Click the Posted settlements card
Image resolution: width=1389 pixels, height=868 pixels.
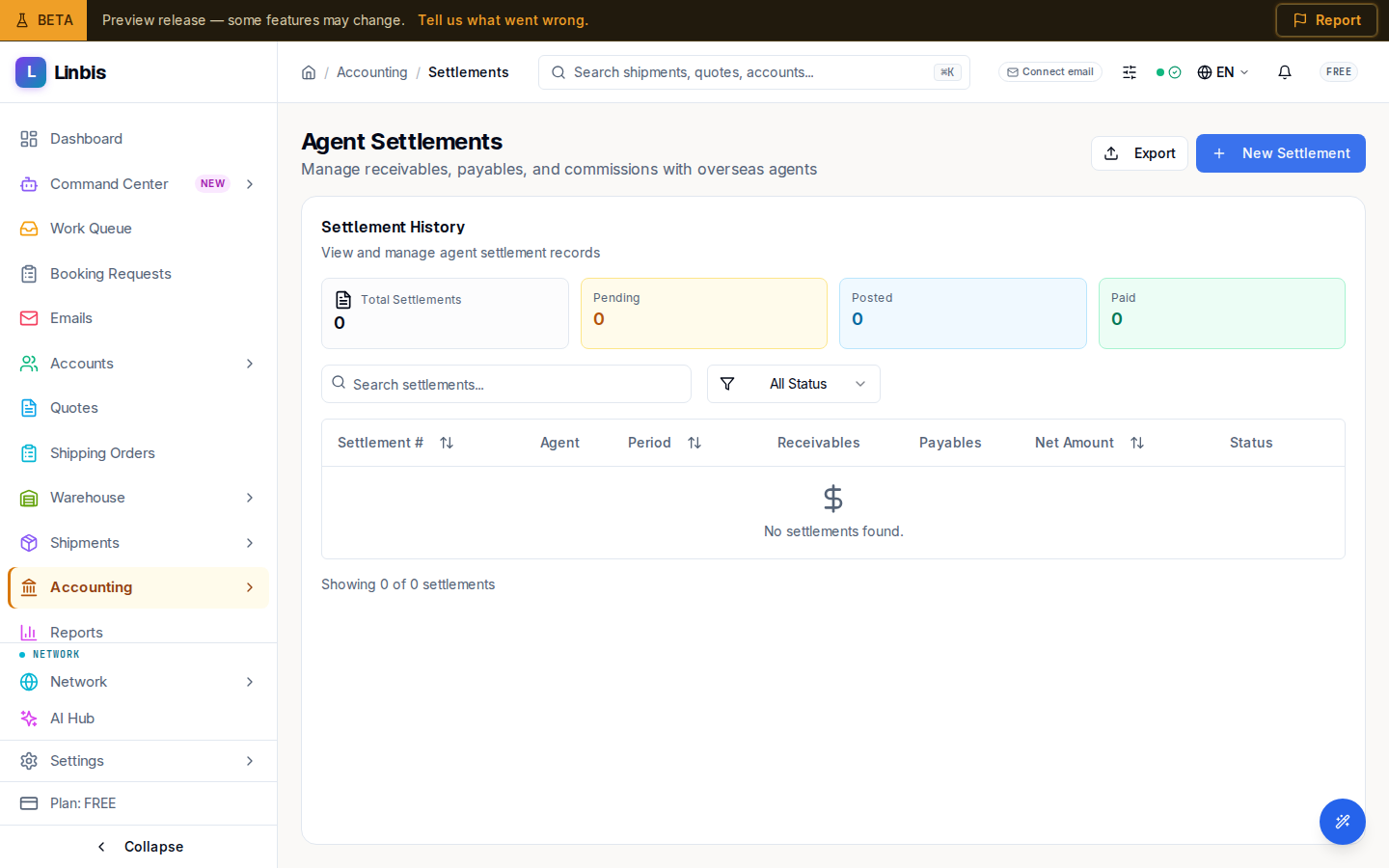point(963,313)
